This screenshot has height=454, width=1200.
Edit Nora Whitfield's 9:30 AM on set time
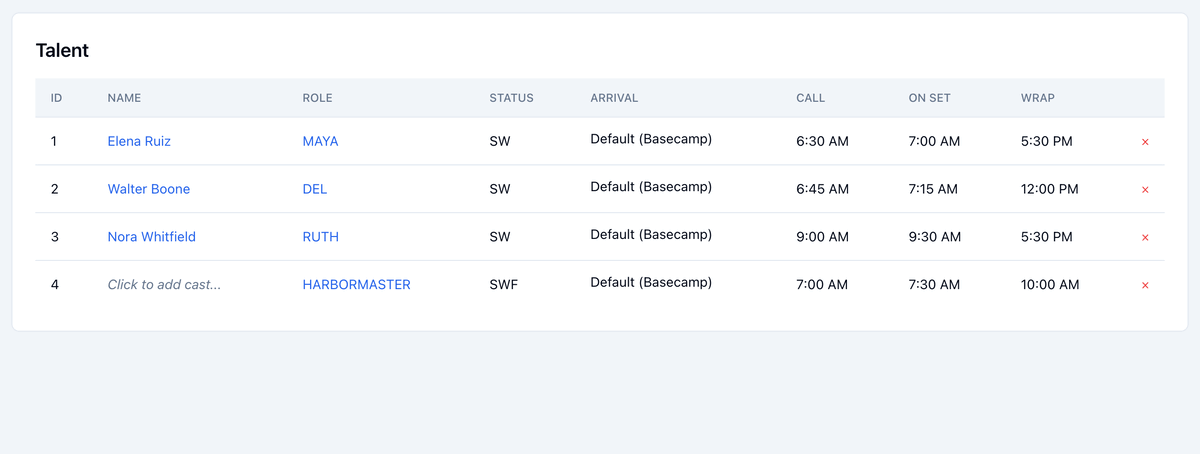(935, 237)
